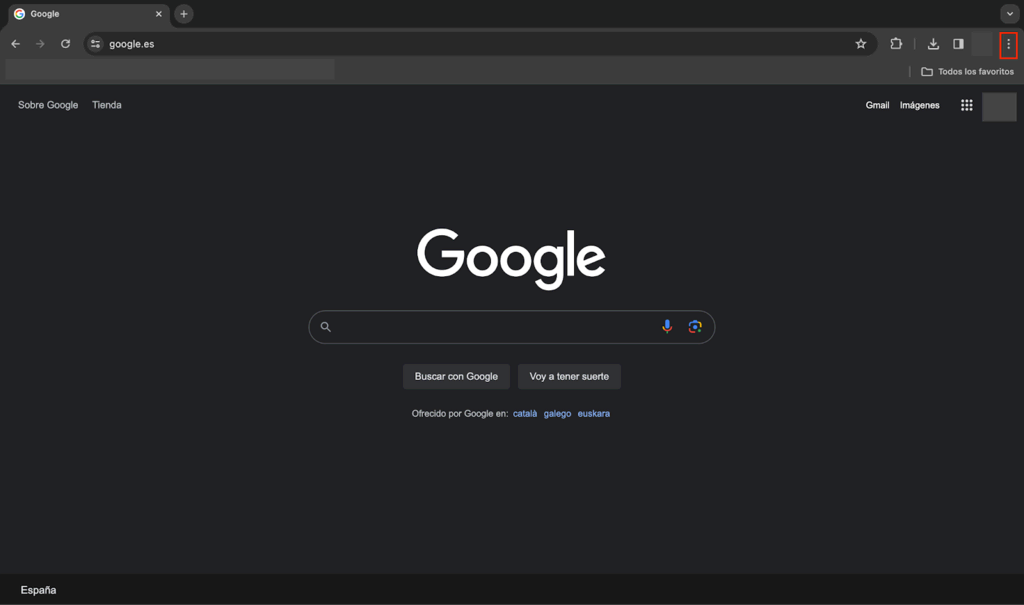
Task: Click the España footer text
Action: coord(39,590)
